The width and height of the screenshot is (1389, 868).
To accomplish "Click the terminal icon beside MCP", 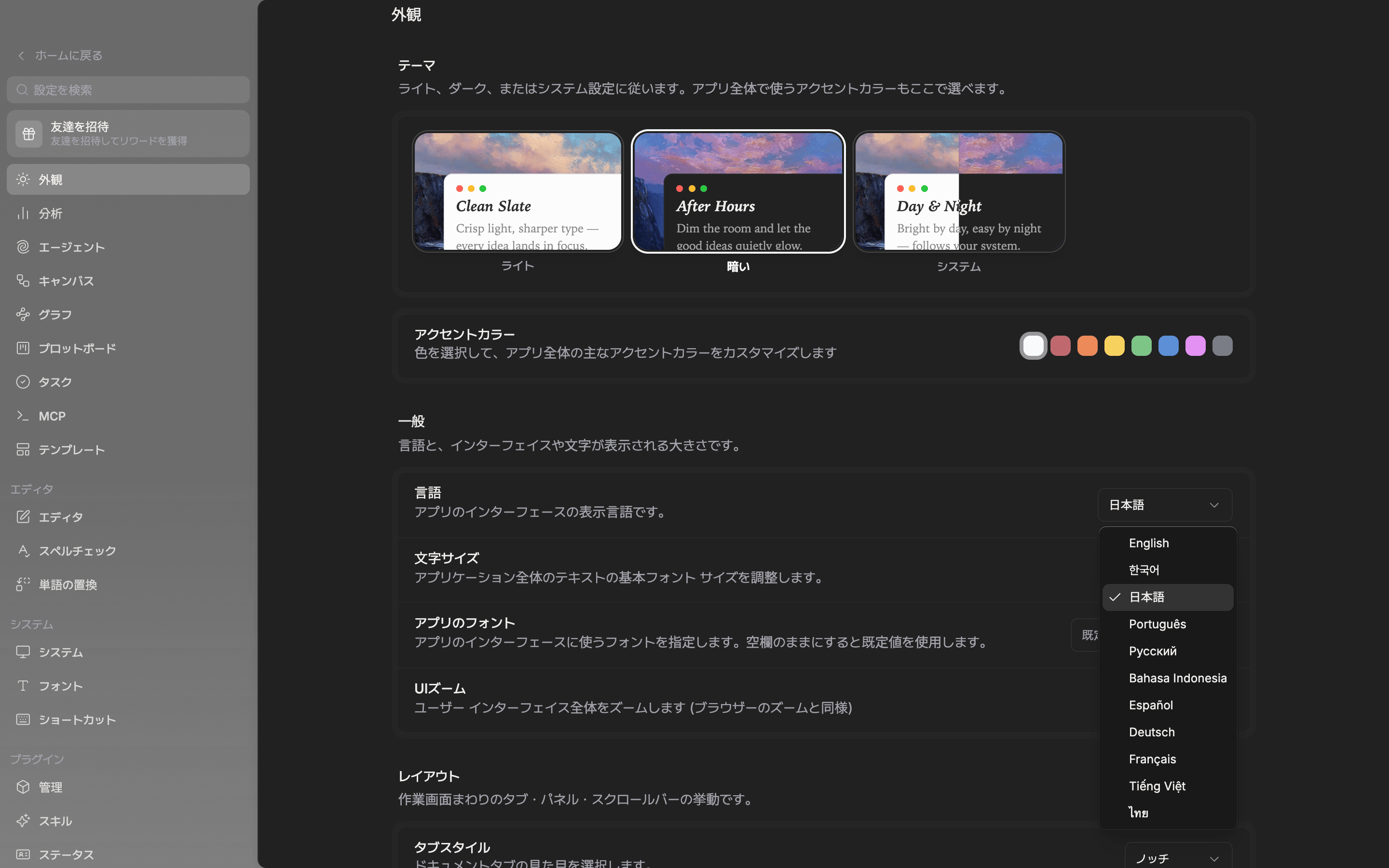I will click(x=23, y=416).
